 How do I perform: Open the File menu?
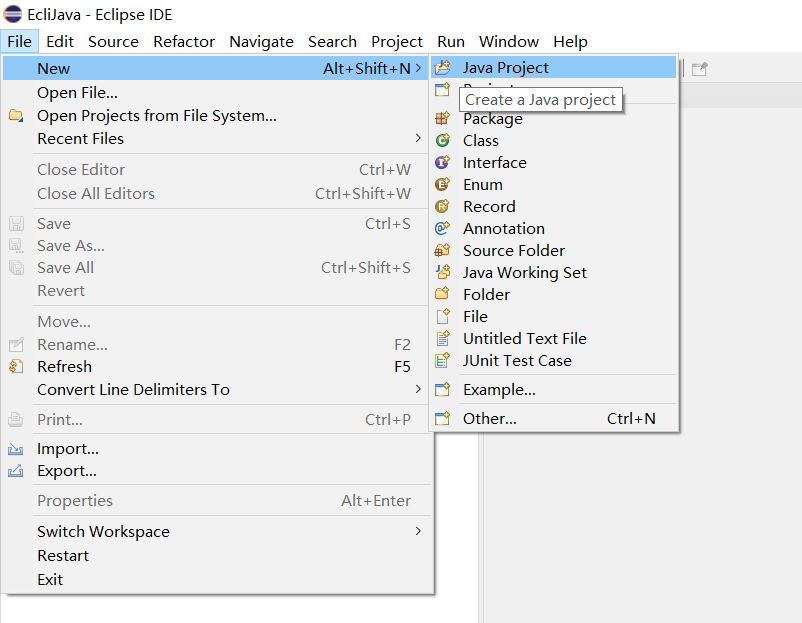(x=19, y=41)
